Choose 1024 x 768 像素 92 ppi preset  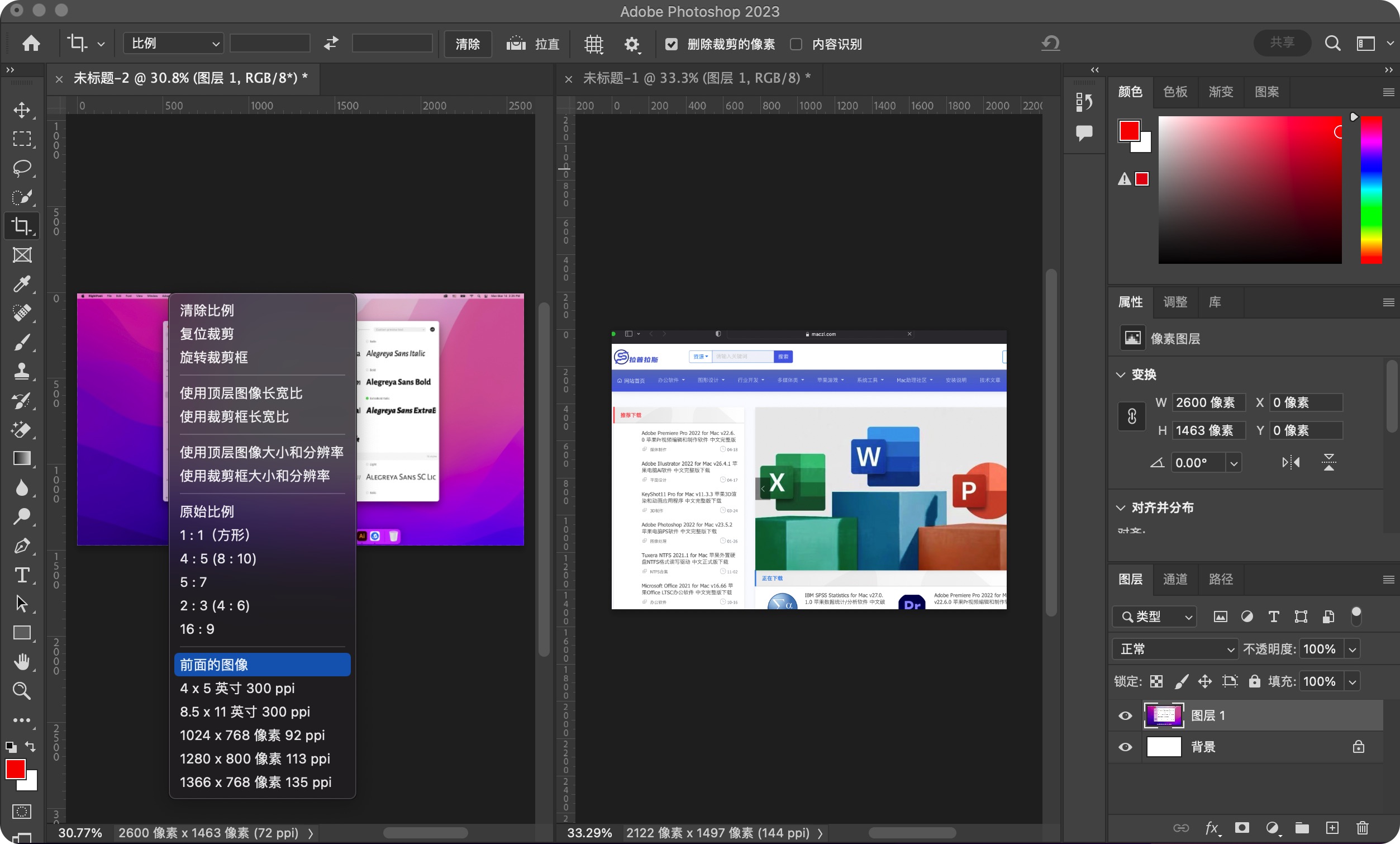point(263,735)
